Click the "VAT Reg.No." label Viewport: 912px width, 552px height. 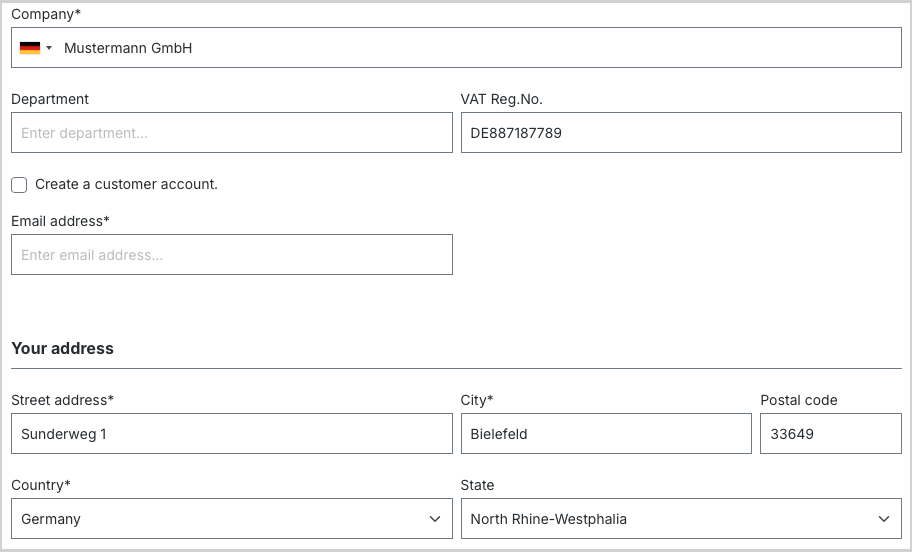click(501, 99)
